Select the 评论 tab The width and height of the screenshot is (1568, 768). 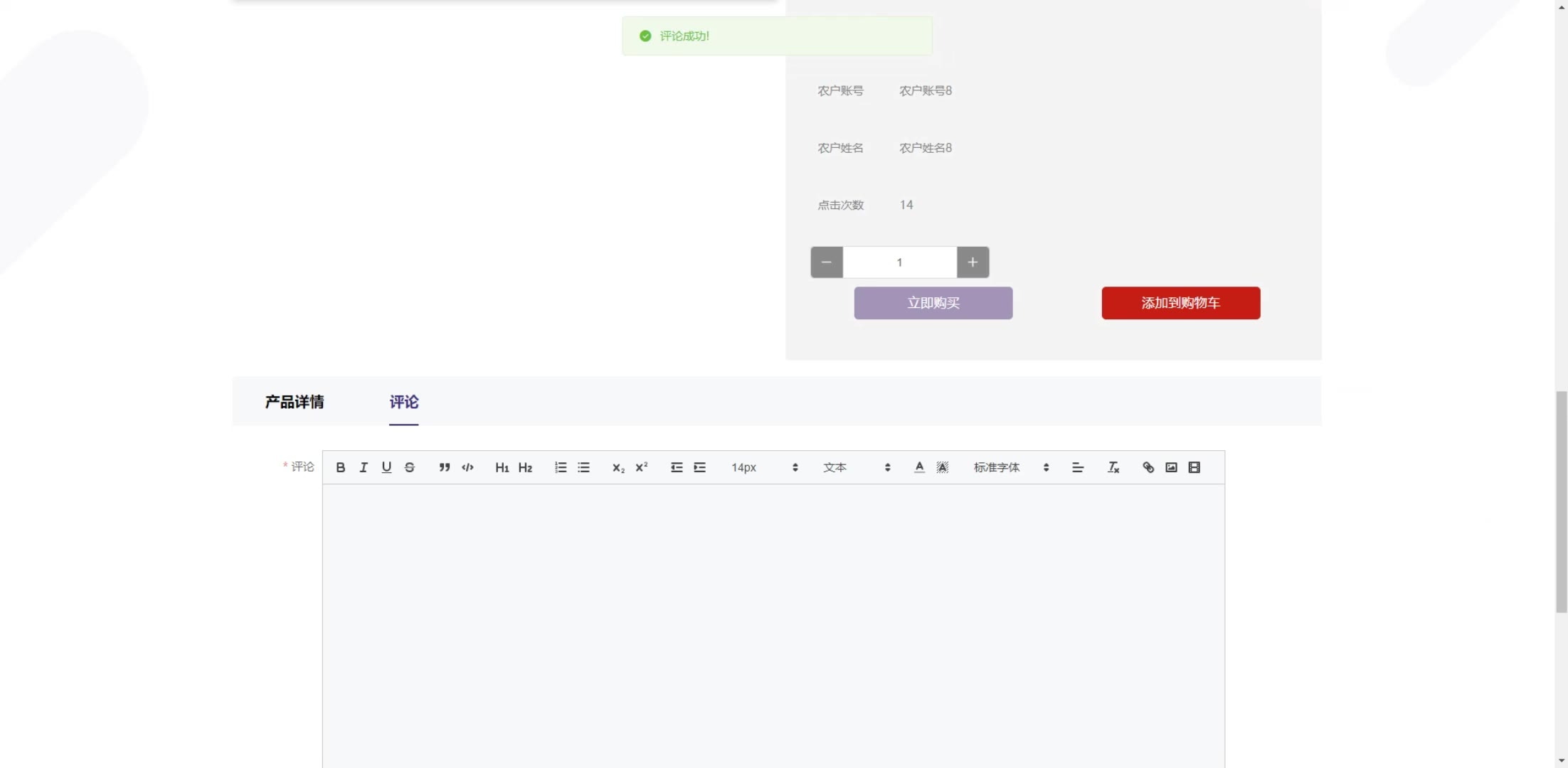click(x=403, y=402)
